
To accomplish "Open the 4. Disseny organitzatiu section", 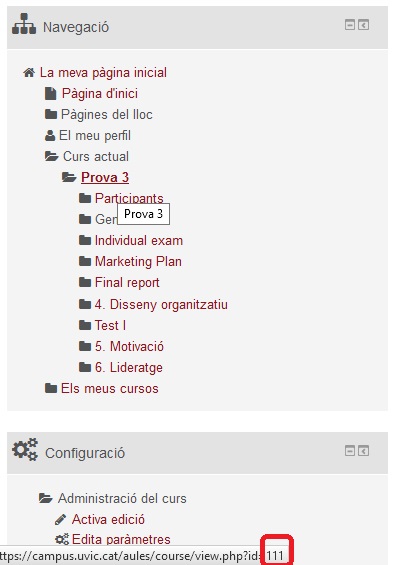I will click(x=161, y=304).
